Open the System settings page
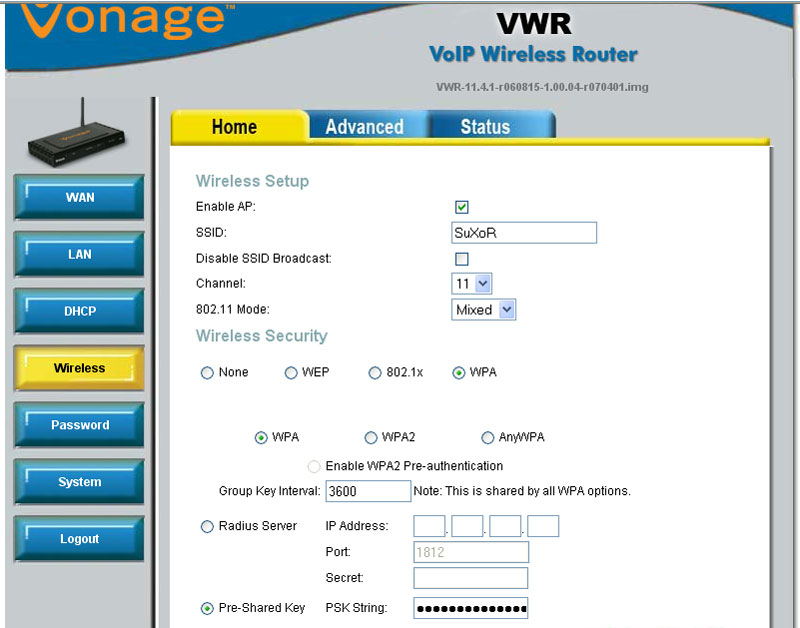This screenshot has height=628, width=800. coord(78,482)
